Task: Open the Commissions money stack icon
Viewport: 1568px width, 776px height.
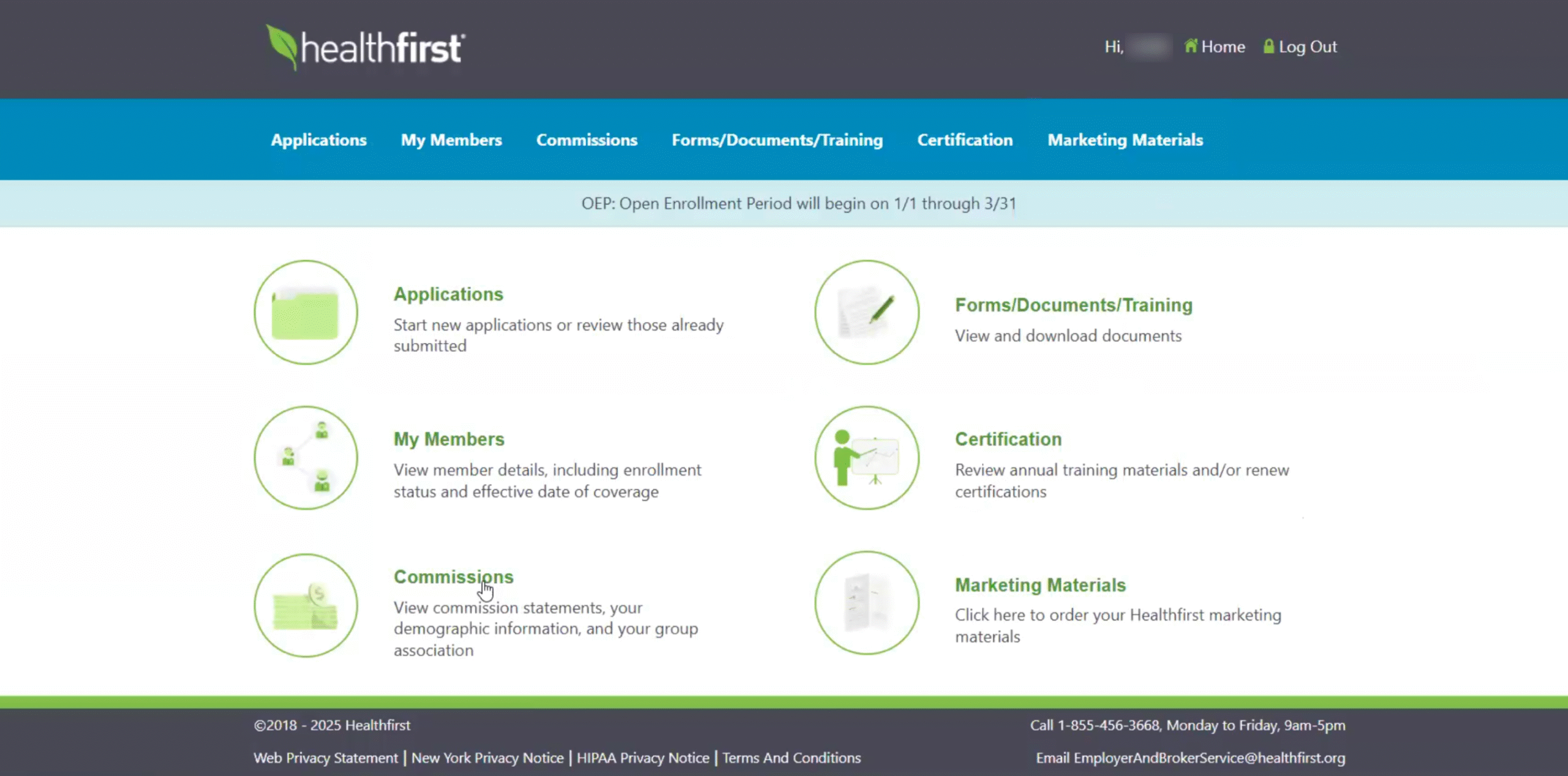Action: tap(306, 605)
